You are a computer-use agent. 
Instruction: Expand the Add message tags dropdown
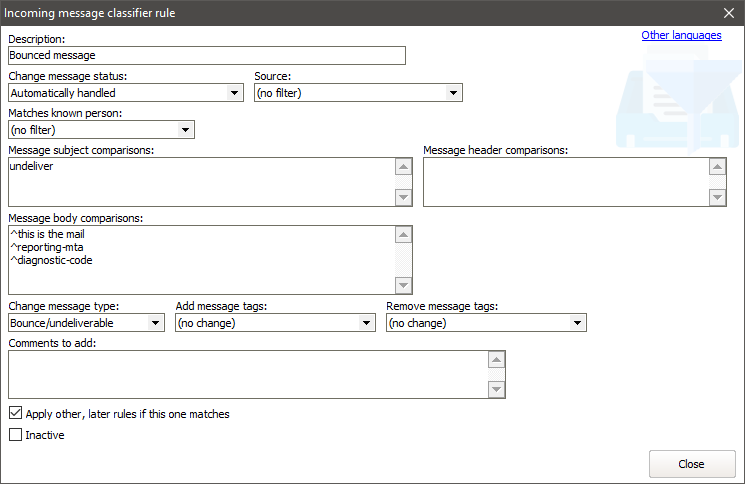(x=275, y=323)
